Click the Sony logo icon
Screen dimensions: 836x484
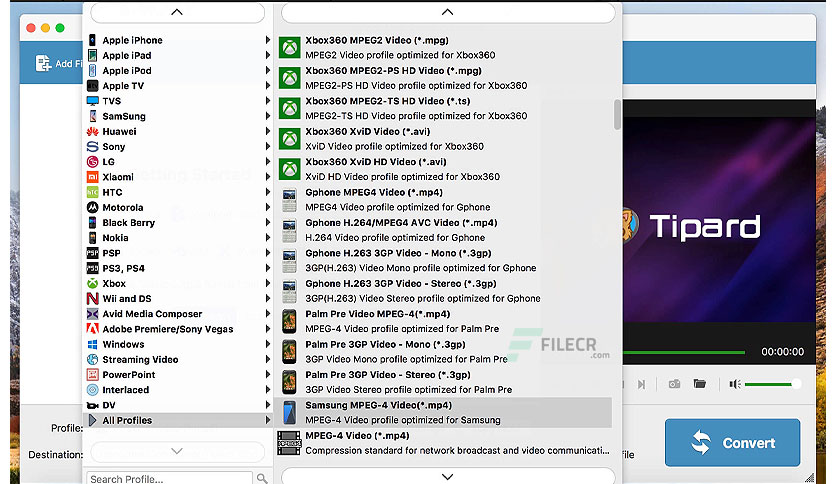pos(92,147)
